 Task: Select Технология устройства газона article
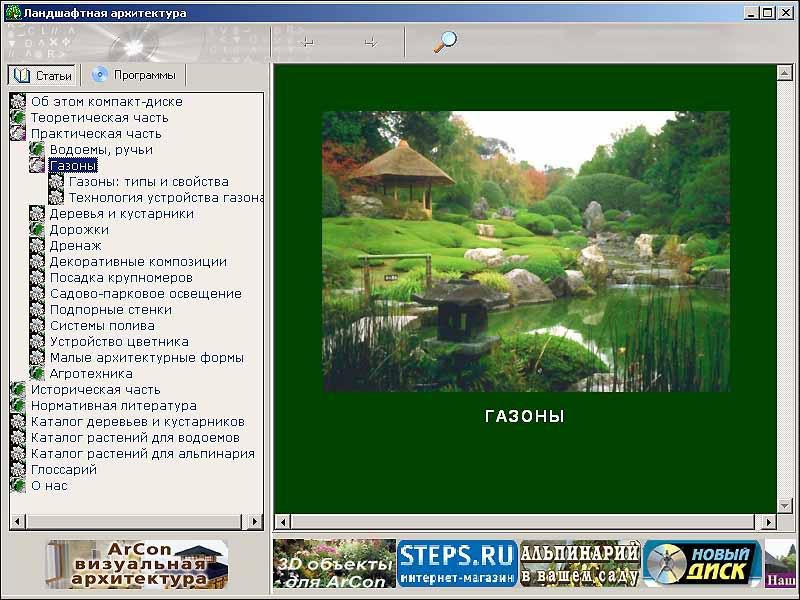[165, 198]
